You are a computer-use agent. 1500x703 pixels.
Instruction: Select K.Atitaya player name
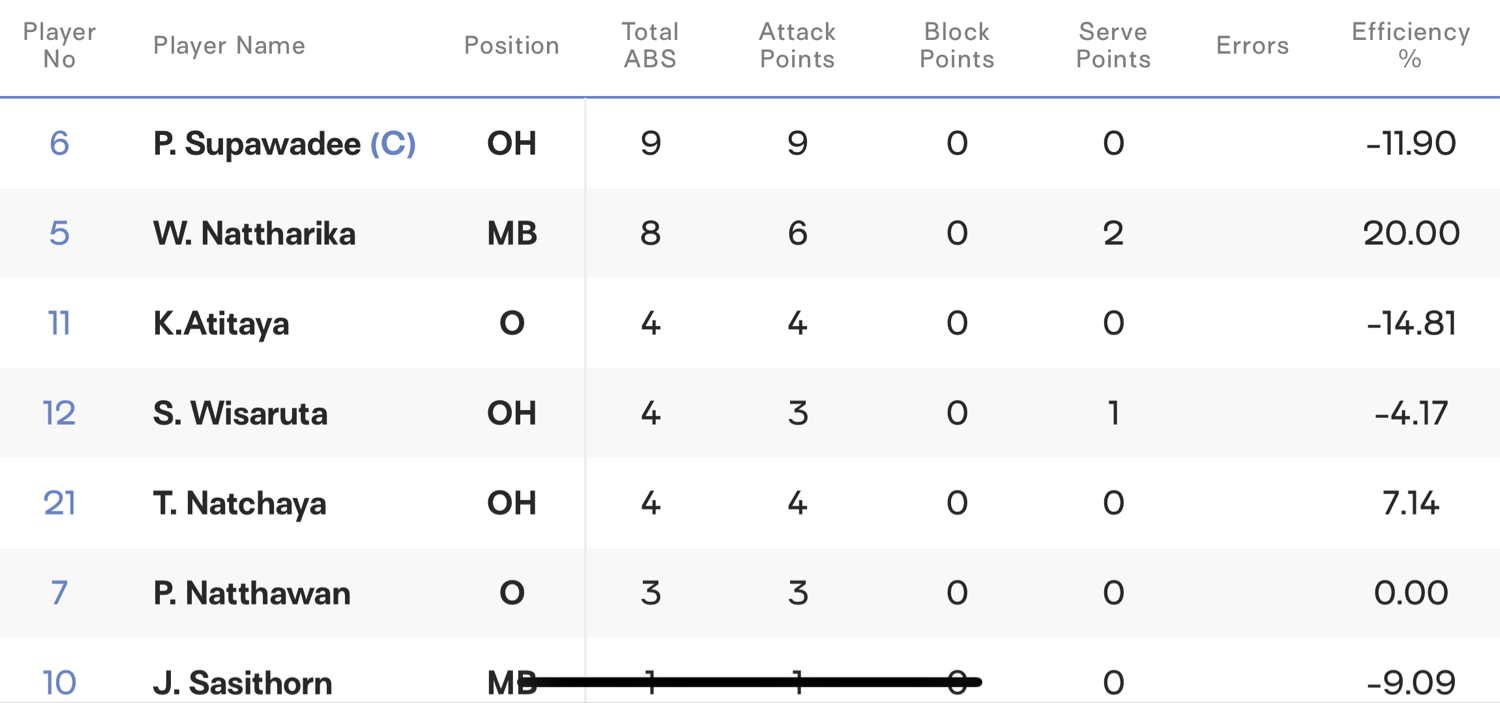pyautogui.click(x=221, y=323)
